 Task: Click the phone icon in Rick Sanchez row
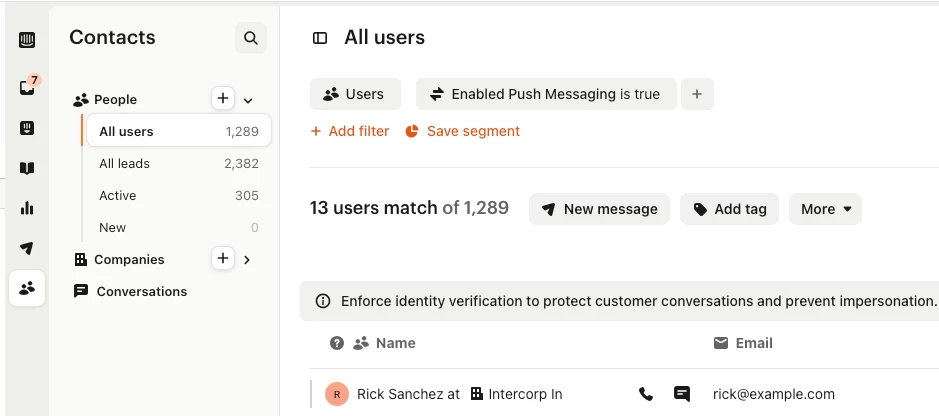click(x=646, y=394)
